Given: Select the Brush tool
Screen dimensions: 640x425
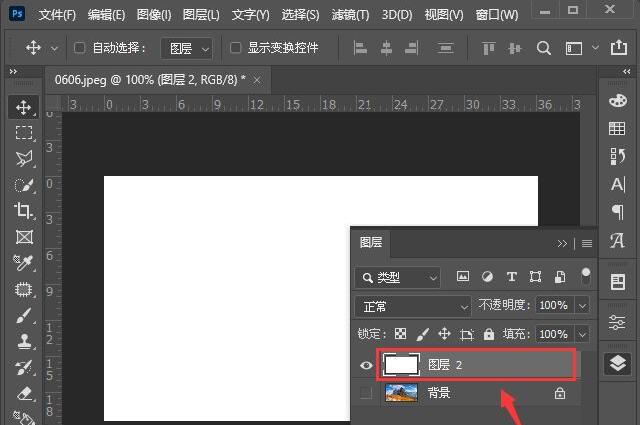Looking at the screenshot, I should click(x=24, y=315).
